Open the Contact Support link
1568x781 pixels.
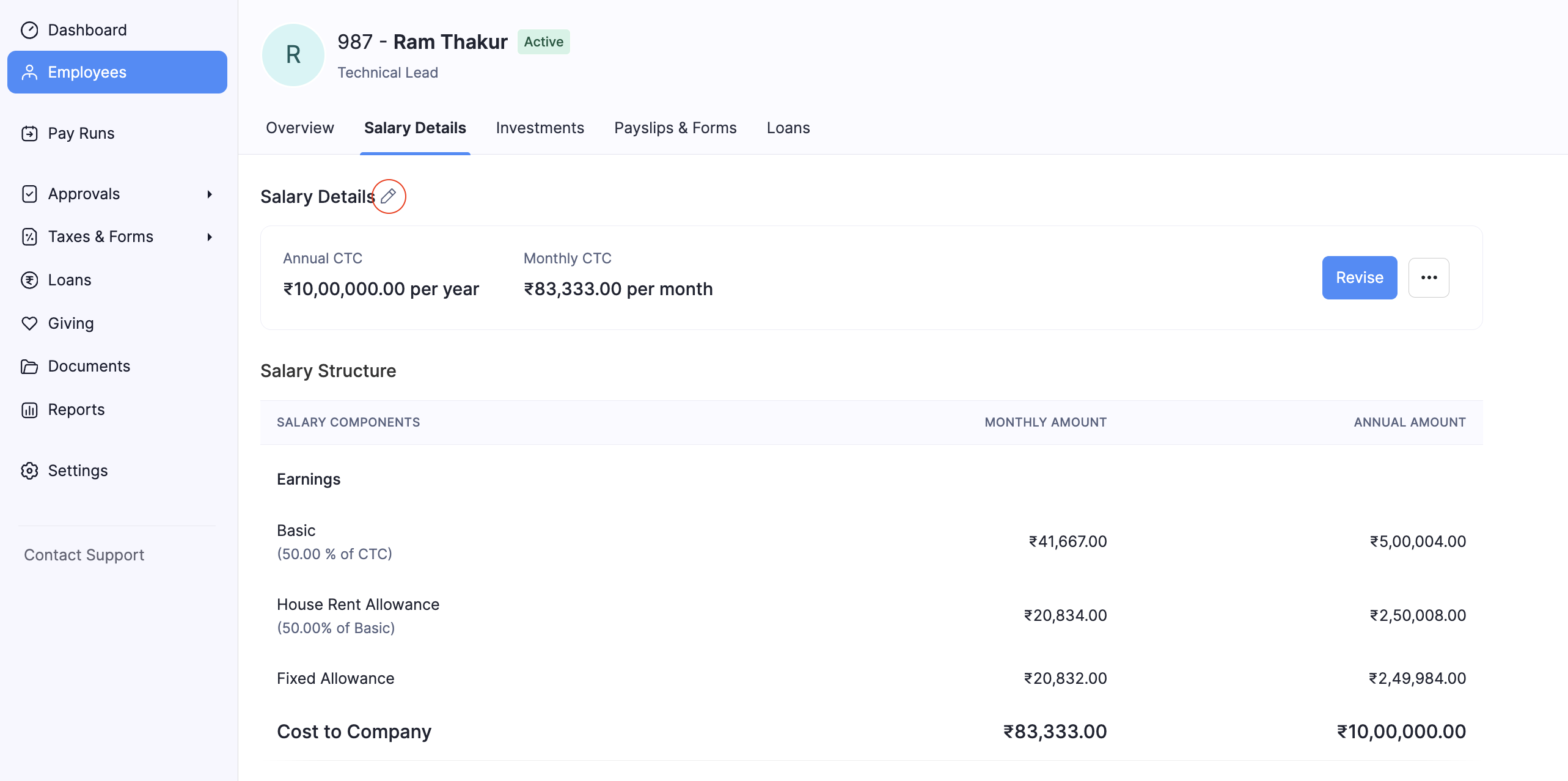[84, 554]
